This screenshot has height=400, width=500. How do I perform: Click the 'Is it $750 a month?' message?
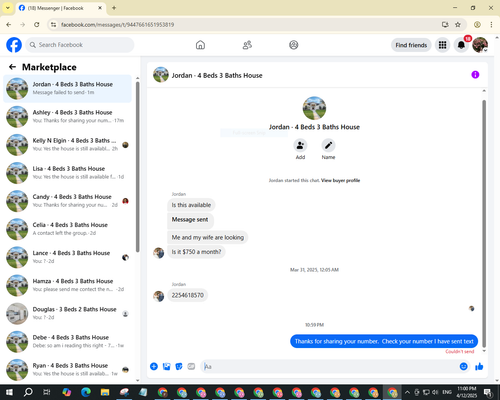(196, 252)
